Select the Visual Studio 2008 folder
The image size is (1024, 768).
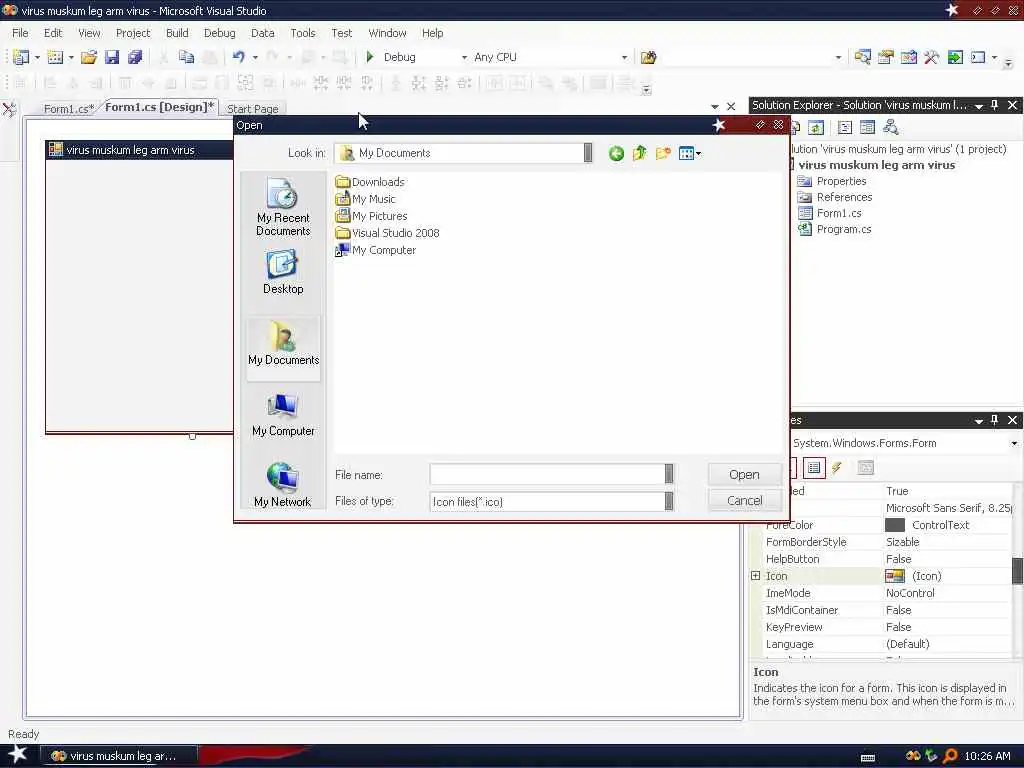tap(387, 232)
